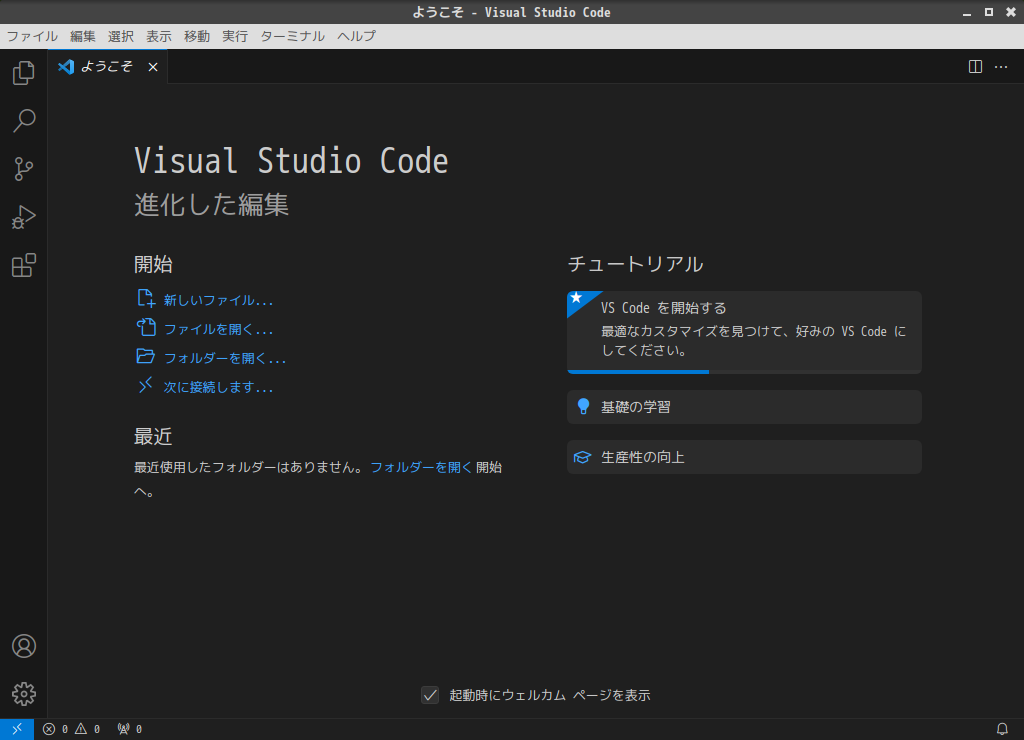This screenshot has width=1024, height=740.
Task: Click the walkthrough progress bar on VS Code card
Action: [x=744, y=372]
